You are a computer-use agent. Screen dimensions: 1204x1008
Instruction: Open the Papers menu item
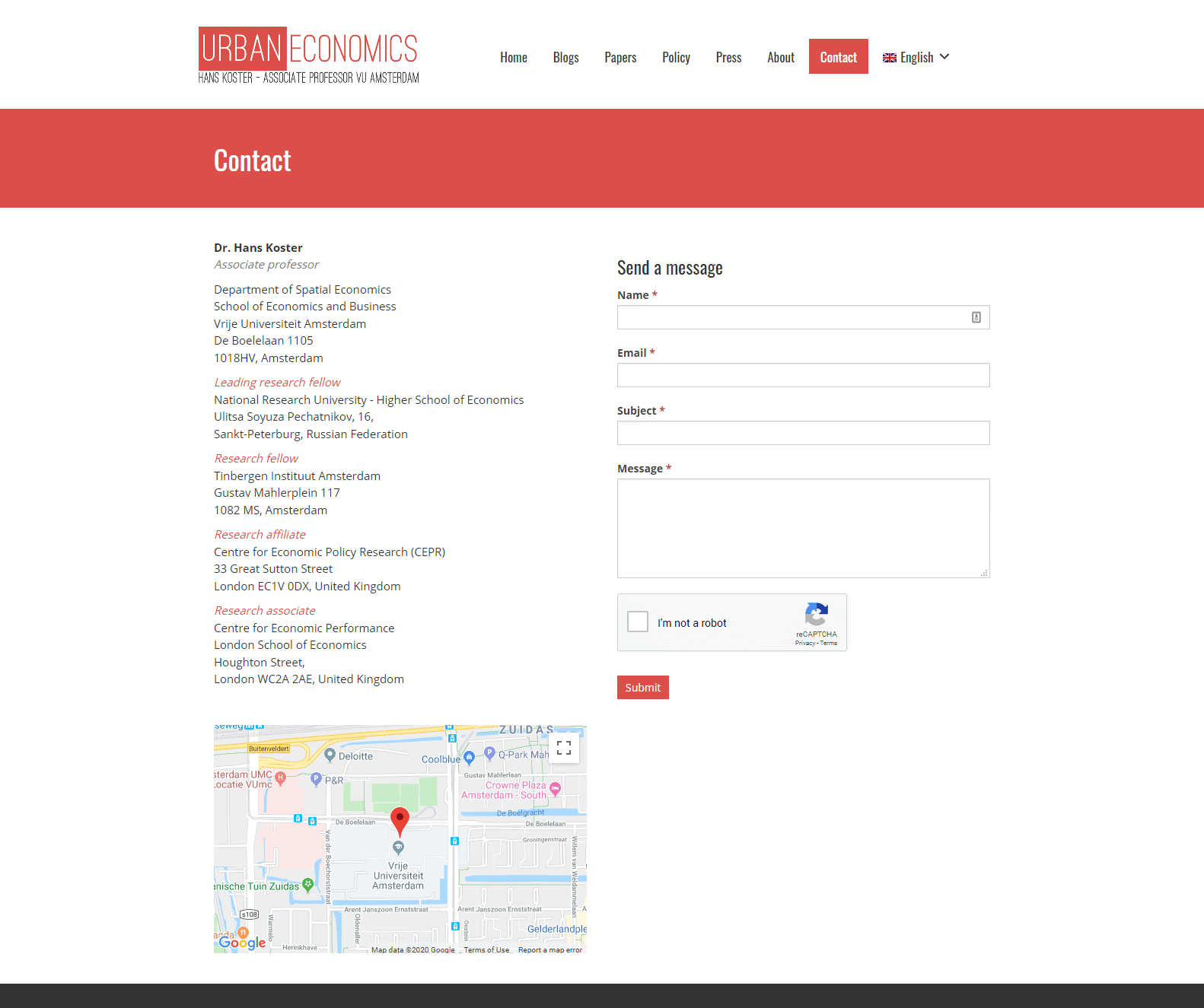point(620,57)
